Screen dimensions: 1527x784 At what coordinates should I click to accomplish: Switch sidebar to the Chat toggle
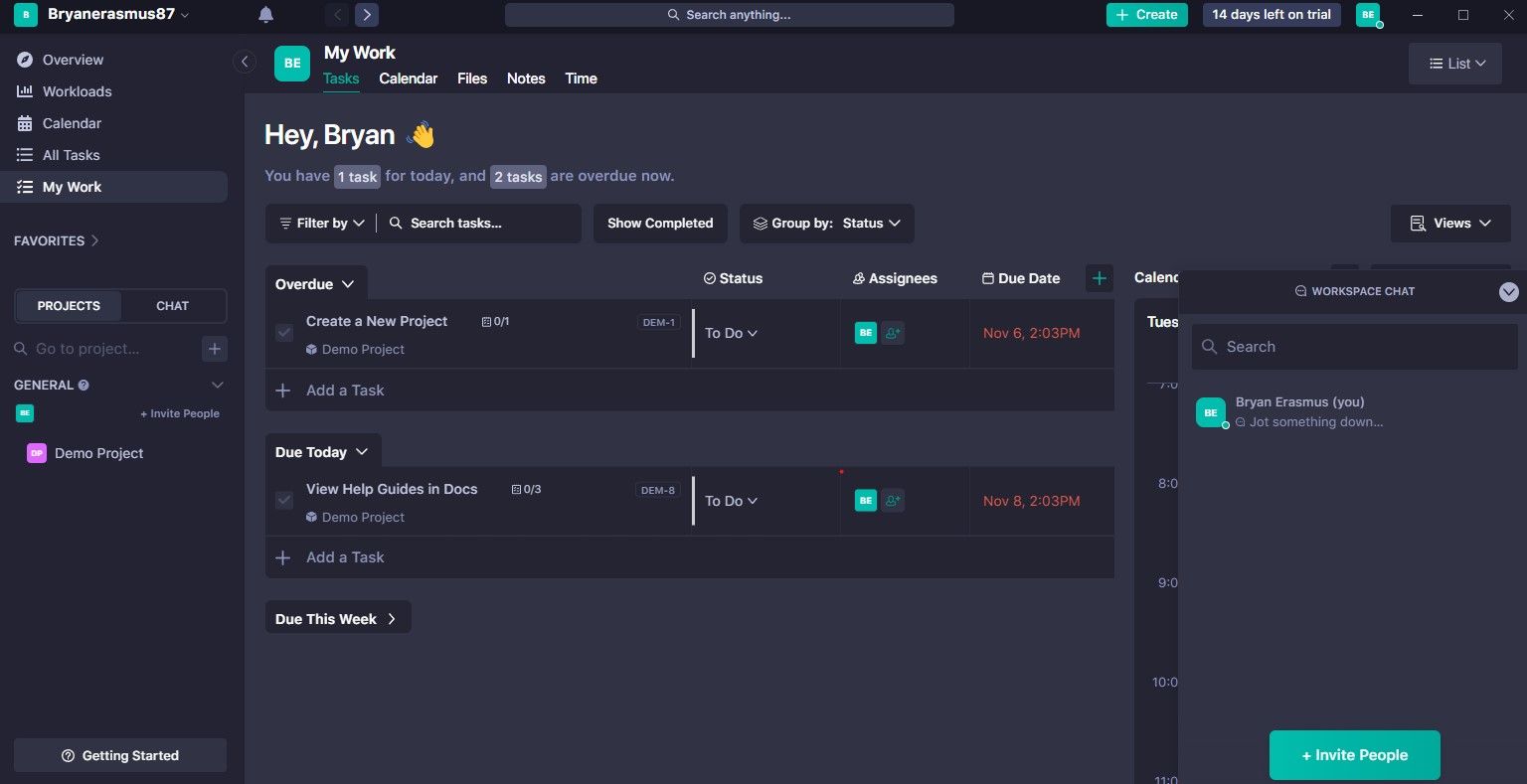172,306
